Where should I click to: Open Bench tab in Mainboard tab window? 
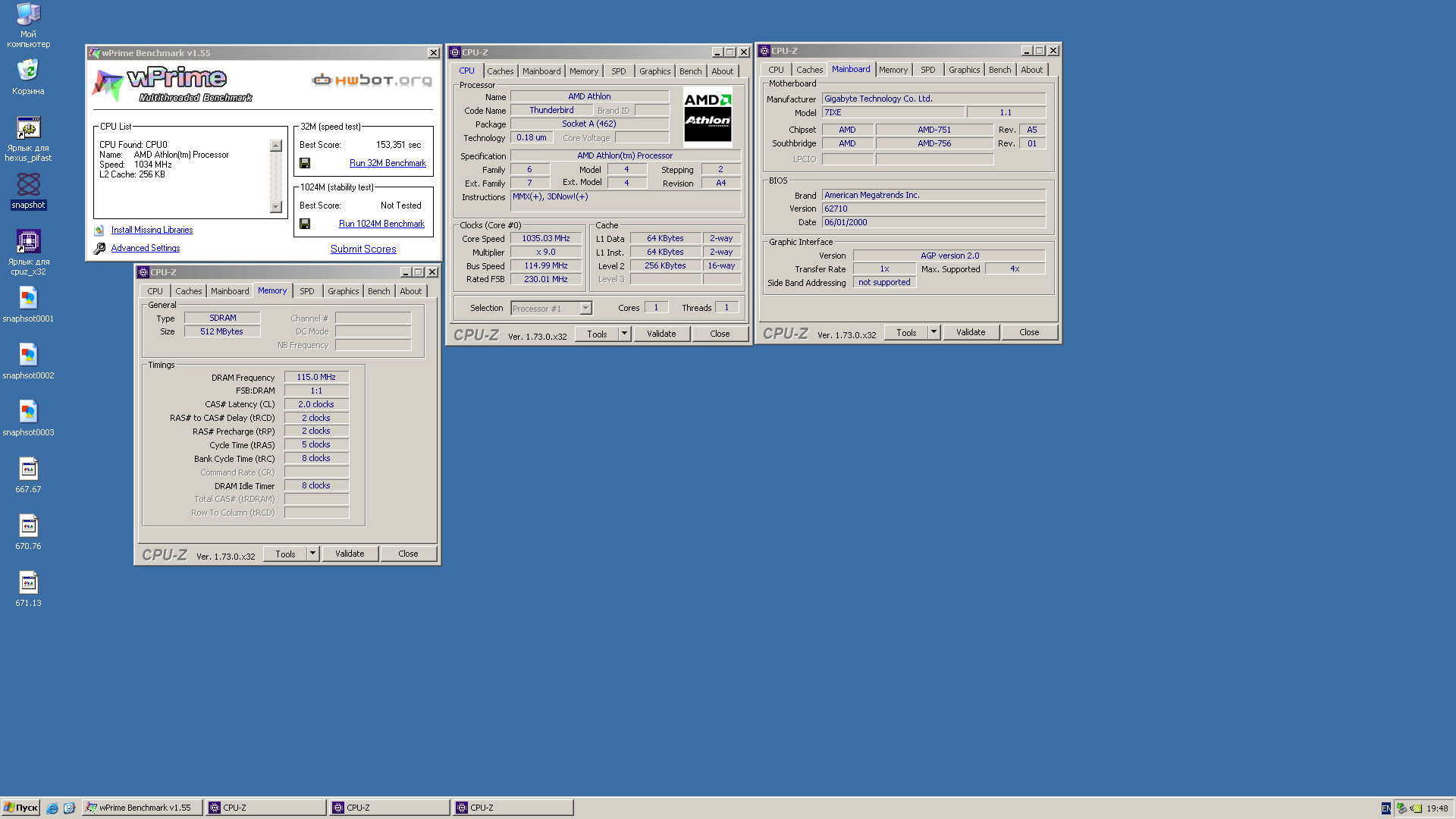(x=999, y=70)
